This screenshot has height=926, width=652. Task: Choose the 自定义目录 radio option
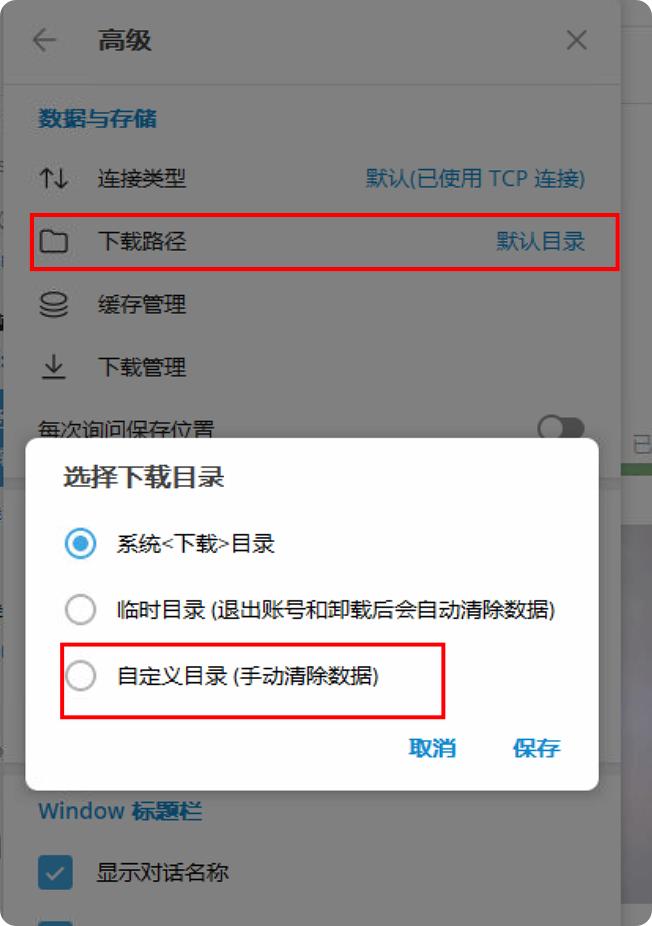pos(80,676)
